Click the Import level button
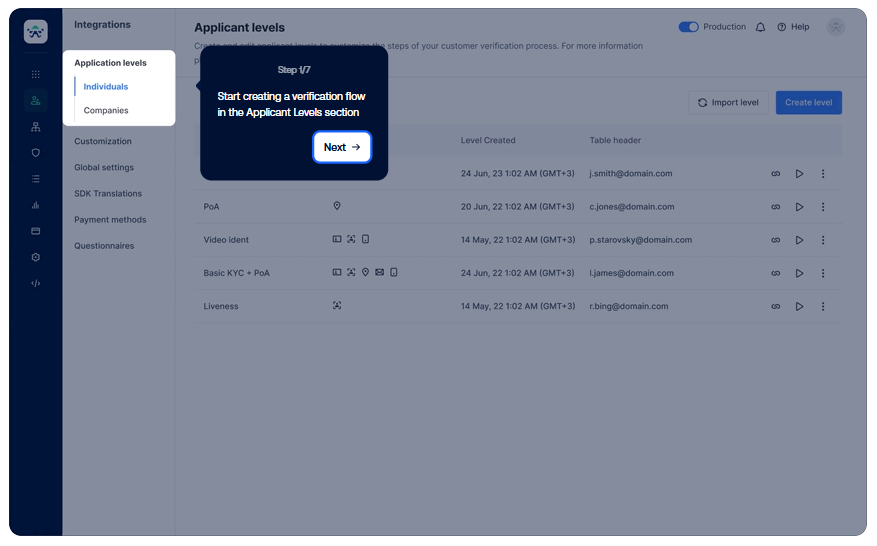 (x=728, y=102)
